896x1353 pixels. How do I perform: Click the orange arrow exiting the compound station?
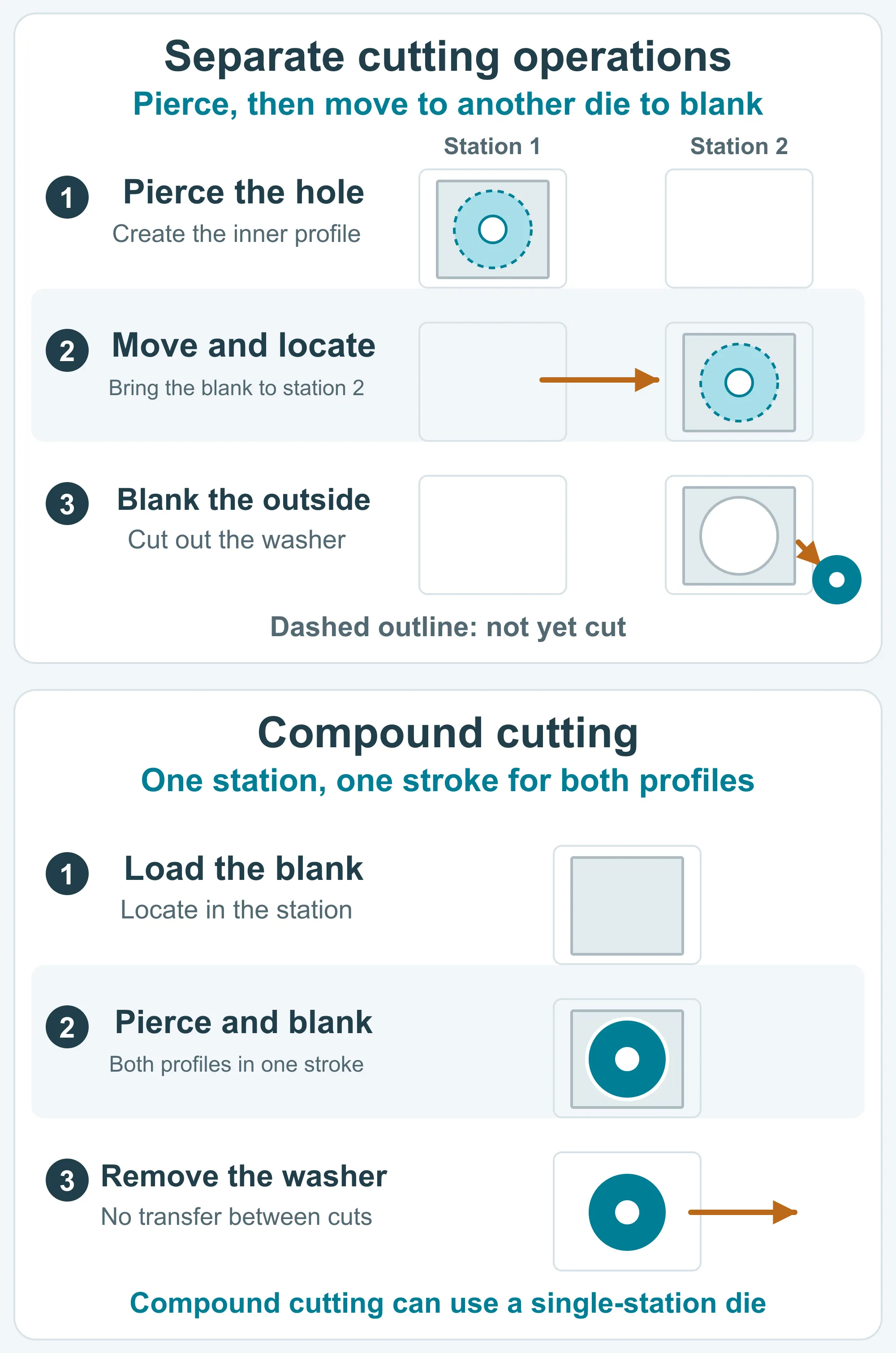tap(742, 1212)
